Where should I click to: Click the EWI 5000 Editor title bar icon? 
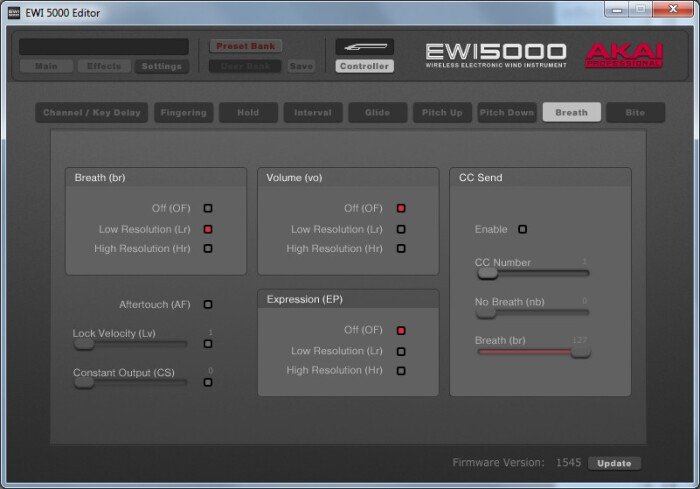click(14, 13)
